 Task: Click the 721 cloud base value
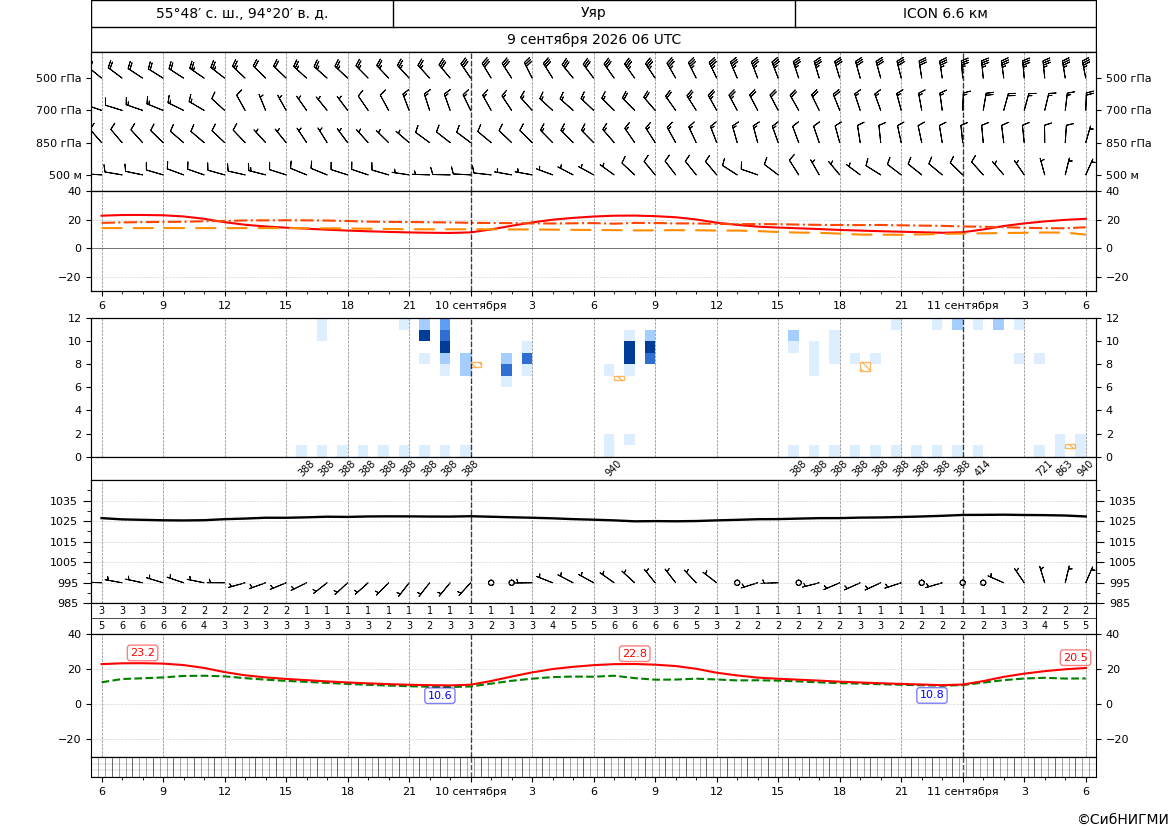(x=1043, y=468)
